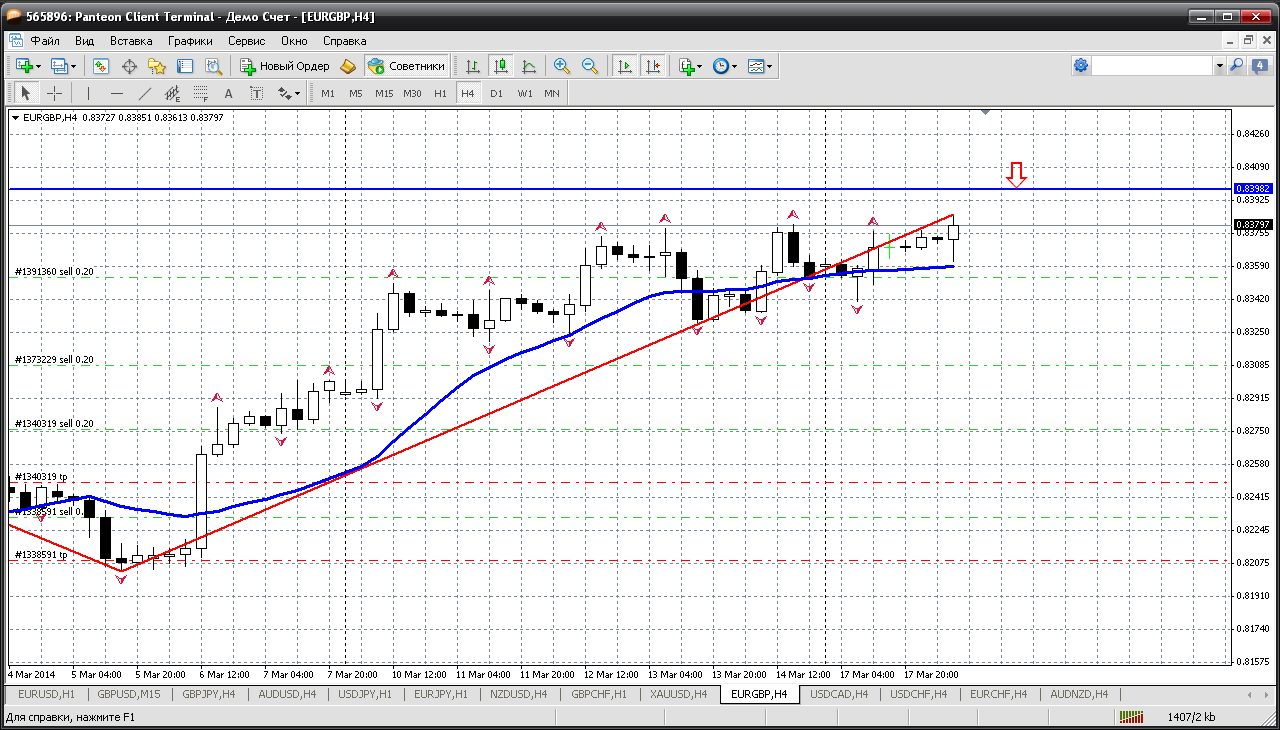Pick the trendline drawing tool
This screenshot has height=730, width=1280.
point(144,93)
